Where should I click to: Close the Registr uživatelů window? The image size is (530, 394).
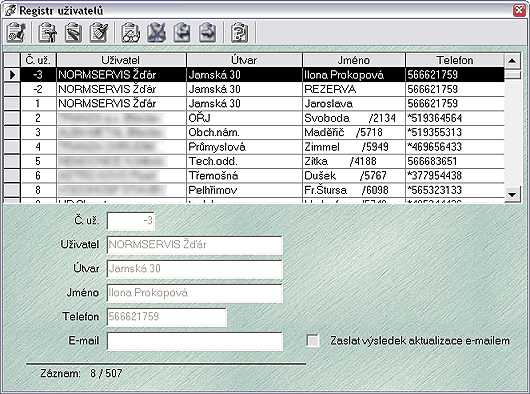(x=519, y=10)
